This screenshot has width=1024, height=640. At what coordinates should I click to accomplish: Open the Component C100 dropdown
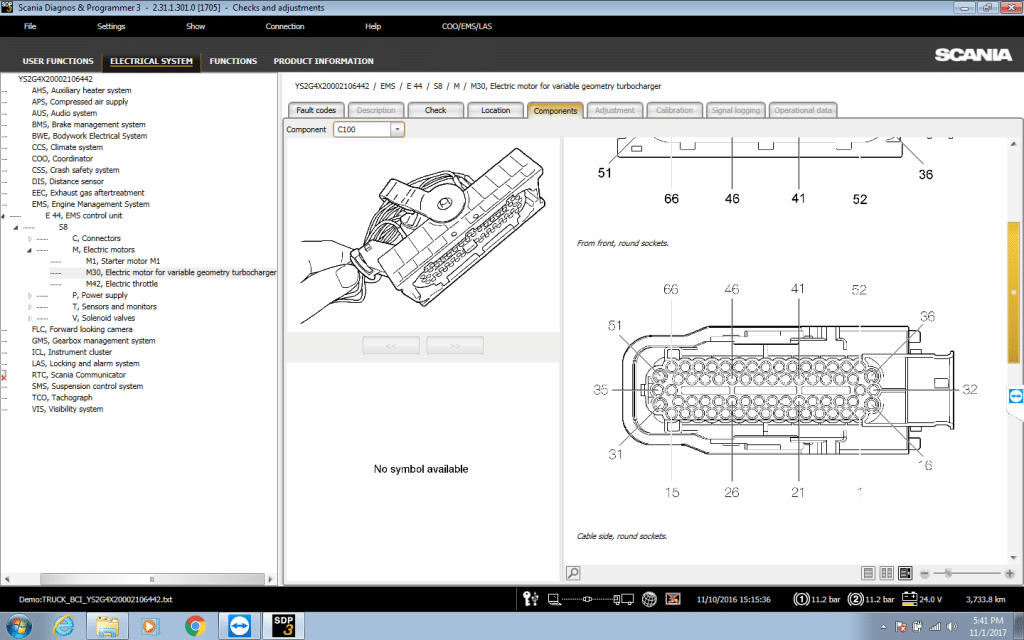(397, 129)
